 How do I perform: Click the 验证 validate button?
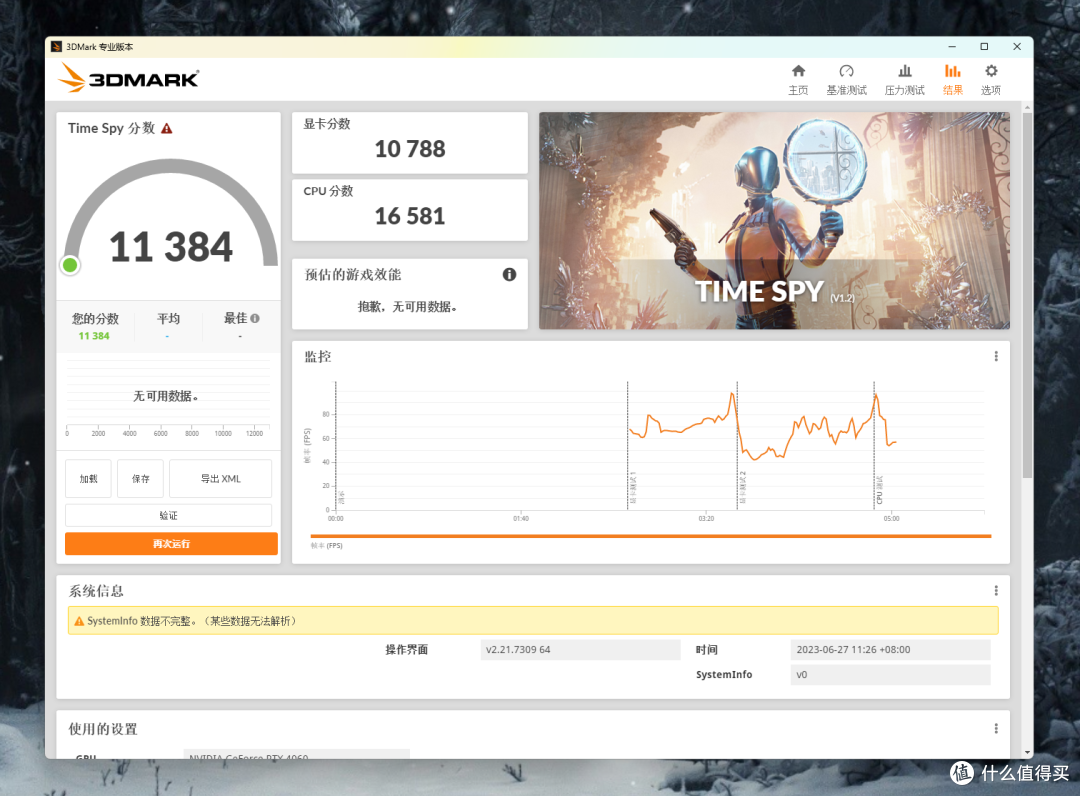[x=168, y=515]
